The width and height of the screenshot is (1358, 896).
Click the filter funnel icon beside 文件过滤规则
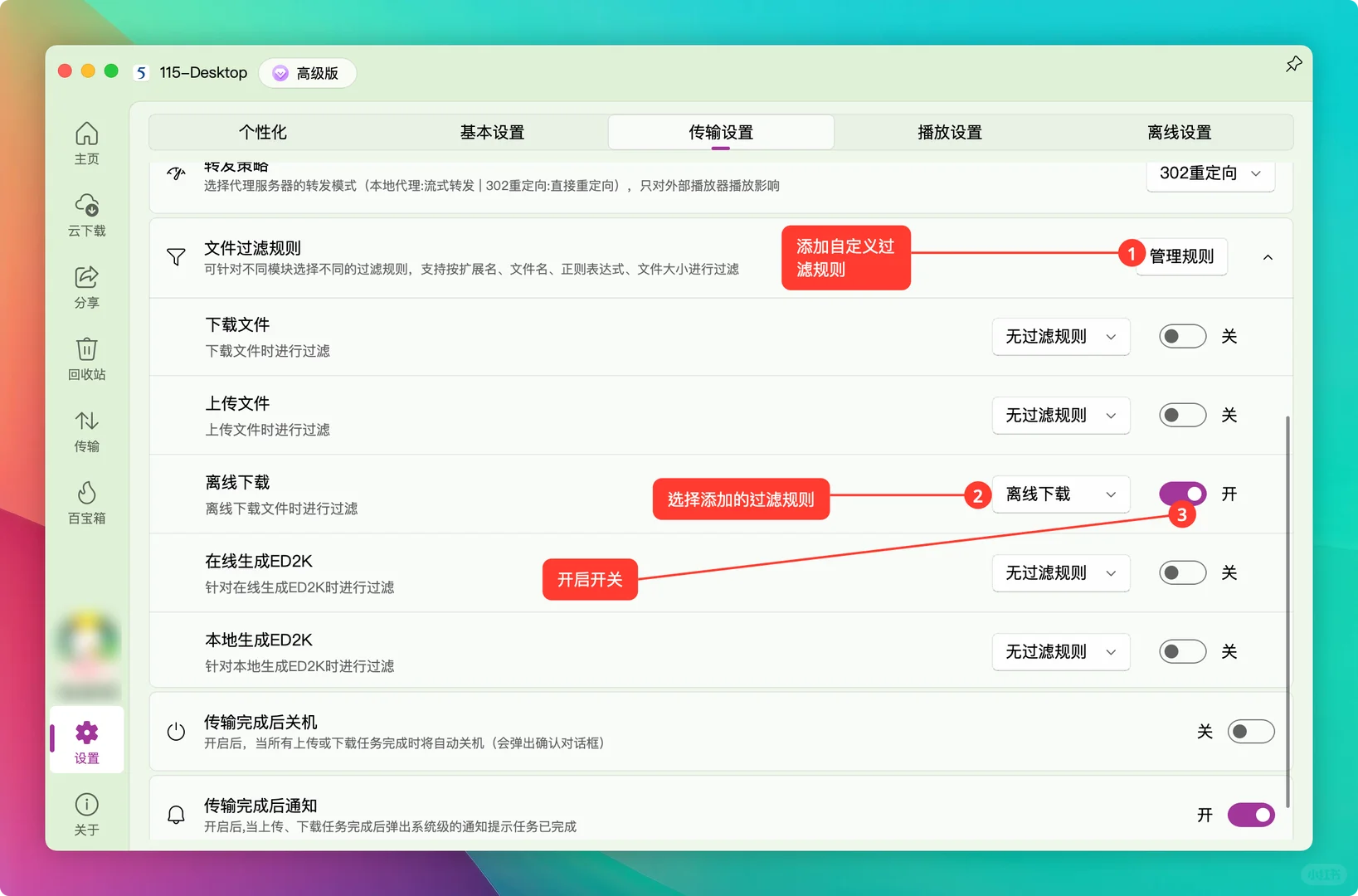click(x=176, y=256)
